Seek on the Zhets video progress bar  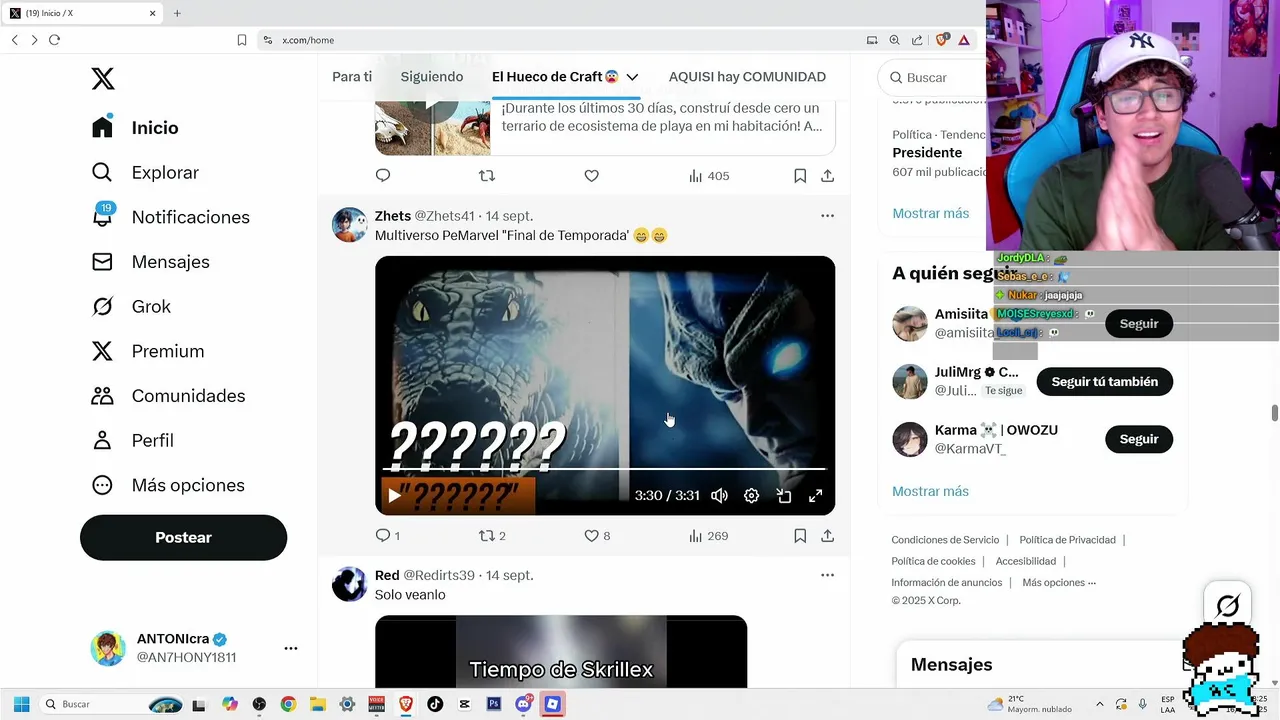(604, 468)
